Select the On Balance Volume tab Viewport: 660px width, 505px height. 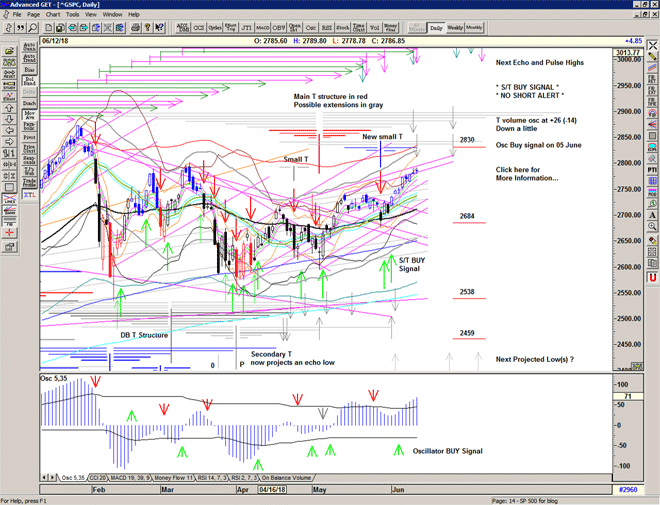click(286, 478)
